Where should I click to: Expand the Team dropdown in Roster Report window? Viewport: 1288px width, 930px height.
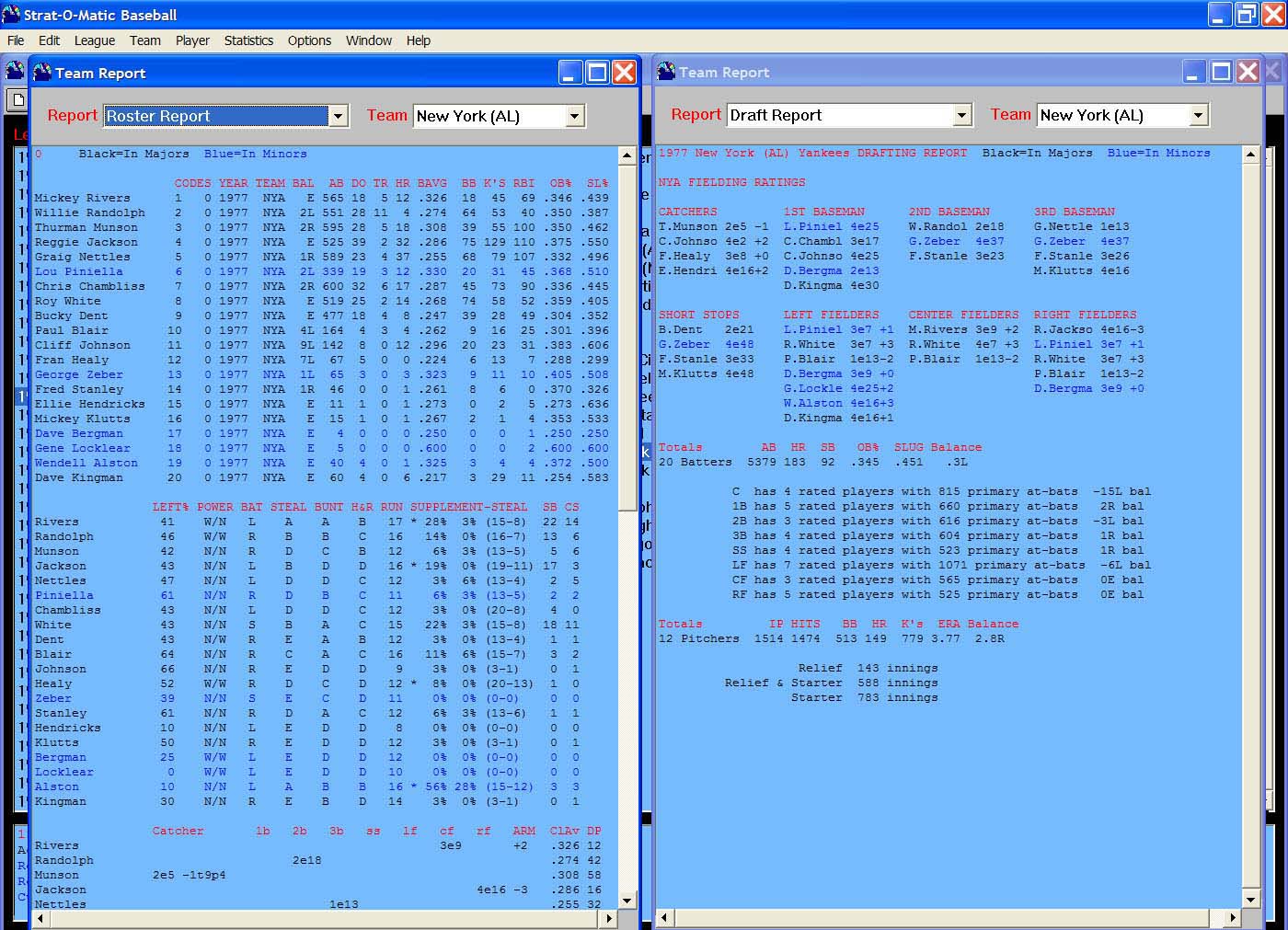575,116
